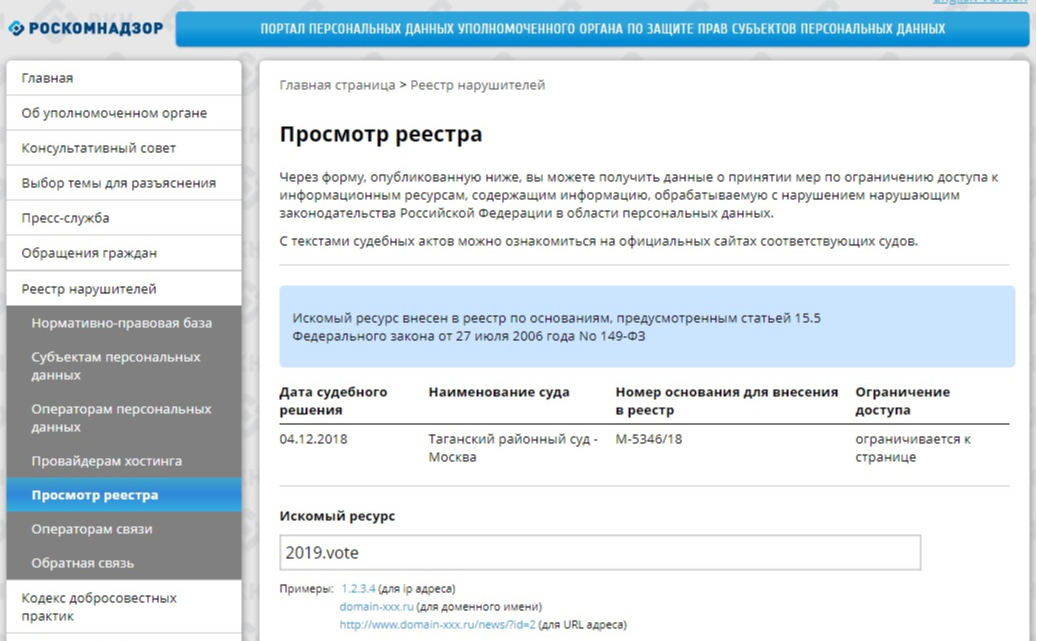Click the http://www.domain-xxx.ru/news/?id=2 example link

pyautogui.click(x=437, y=624)
